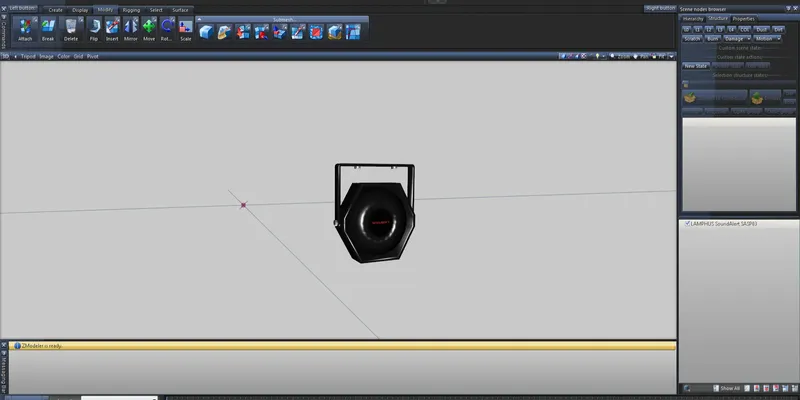Select the Scale tool
The width and height of the screenshot is (800, 400).
click(186, 30)
